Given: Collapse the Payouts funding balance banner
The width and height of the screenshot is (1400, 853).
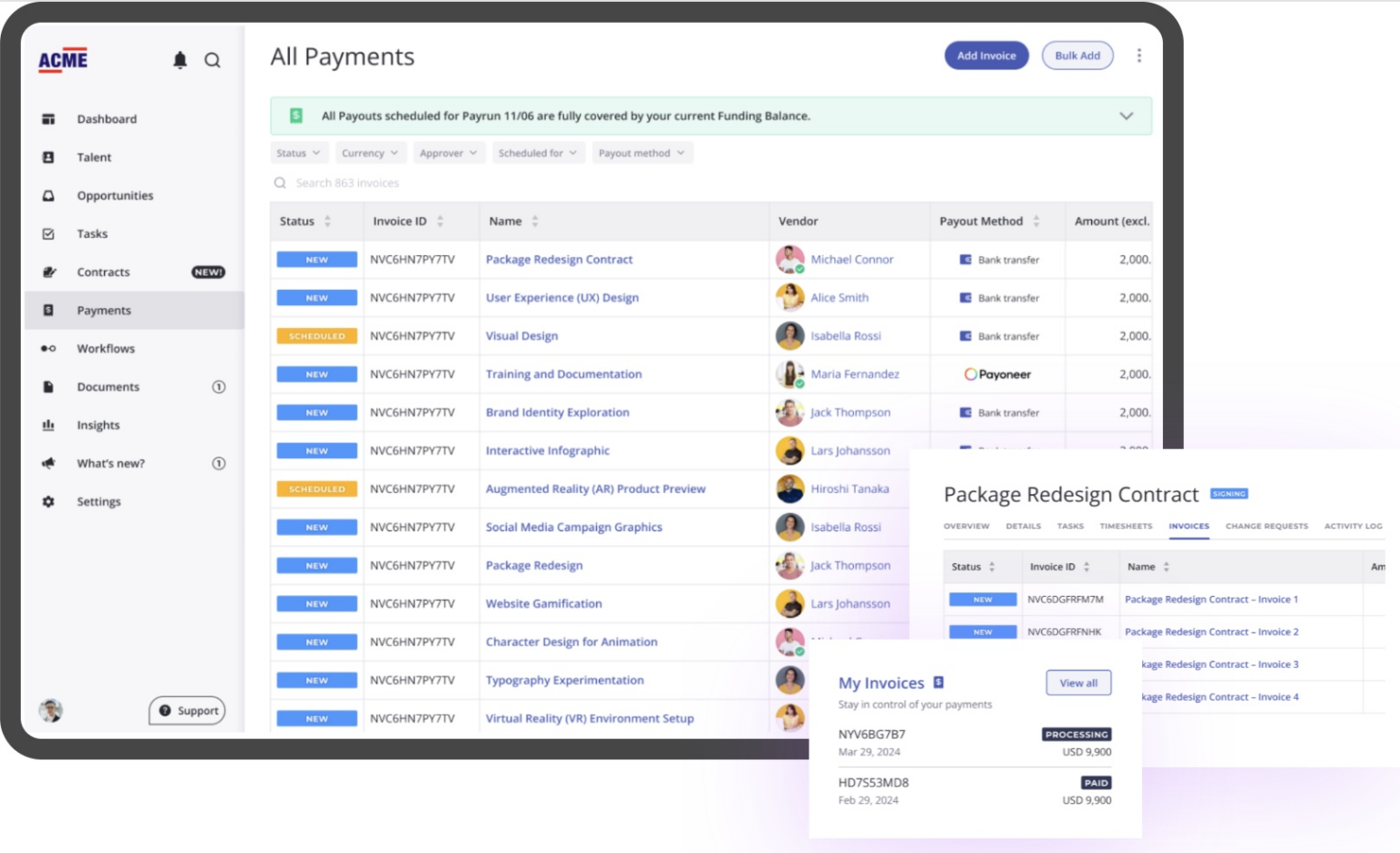Looking at the screenshot, I should click(x=1126, y=116).
